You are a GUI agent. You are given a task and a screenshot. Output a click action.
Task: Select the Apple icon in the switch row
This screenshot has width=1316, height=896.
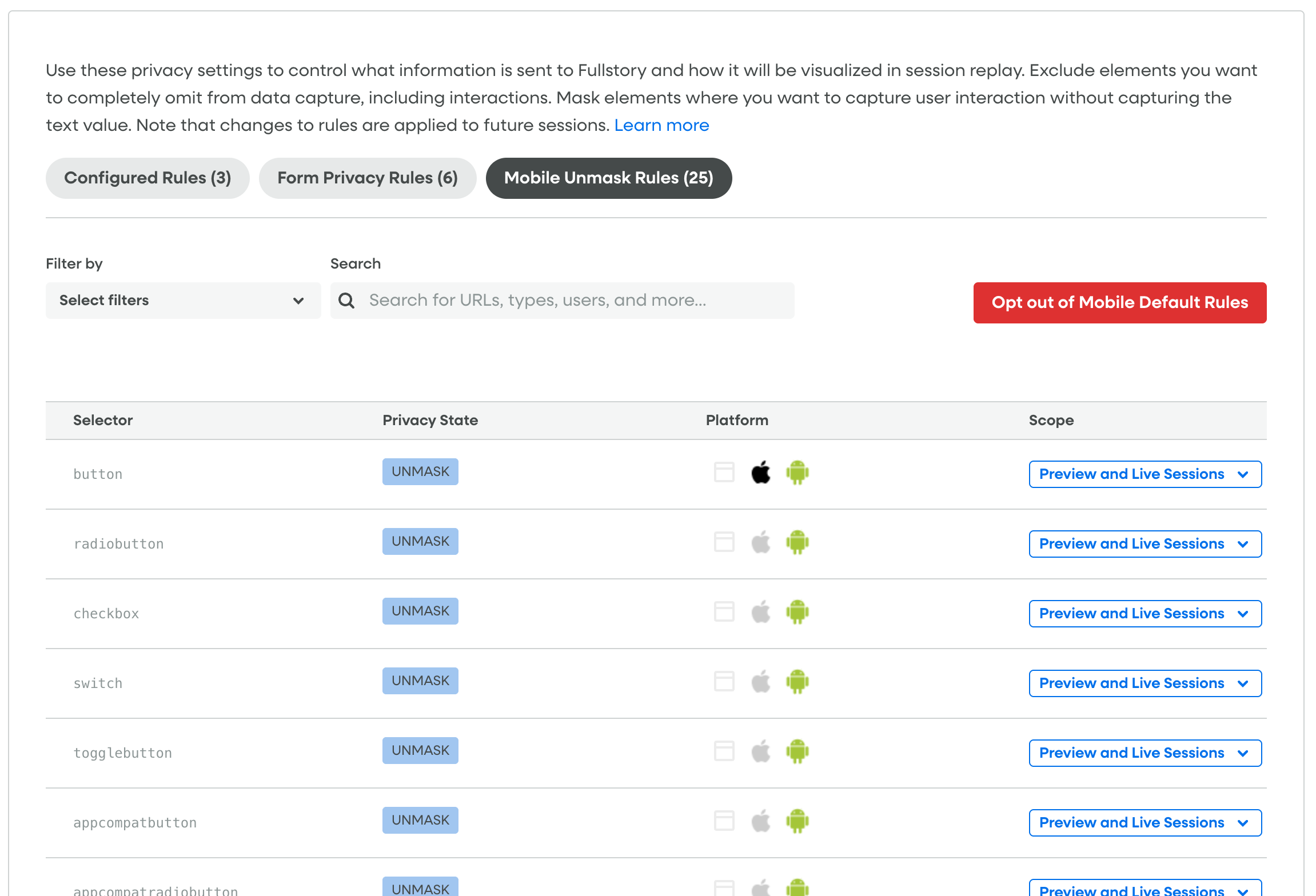click(761, 682)
